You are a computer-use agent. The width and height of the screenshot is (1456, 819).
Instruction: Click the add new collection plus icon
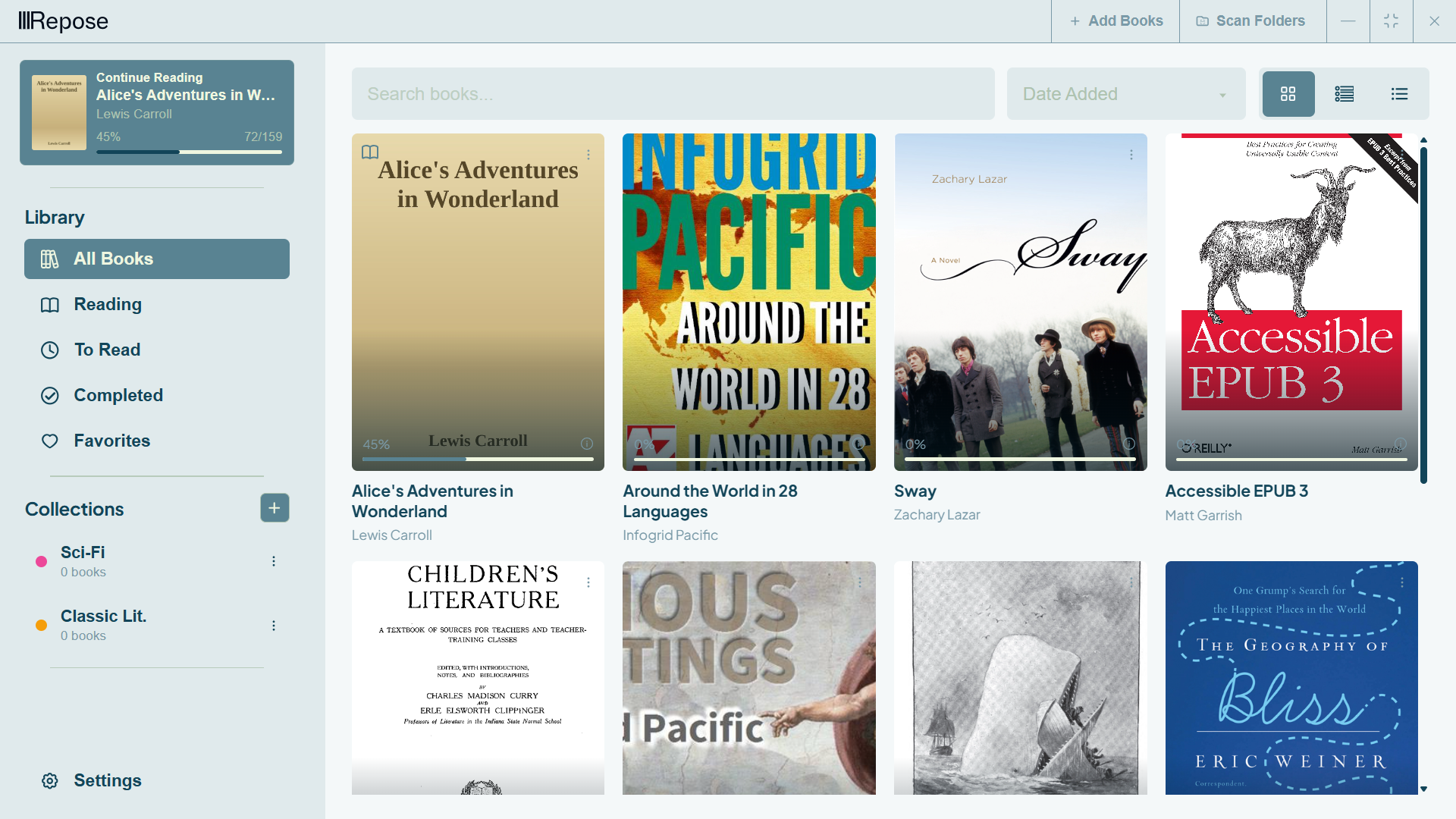pos(275,508)
